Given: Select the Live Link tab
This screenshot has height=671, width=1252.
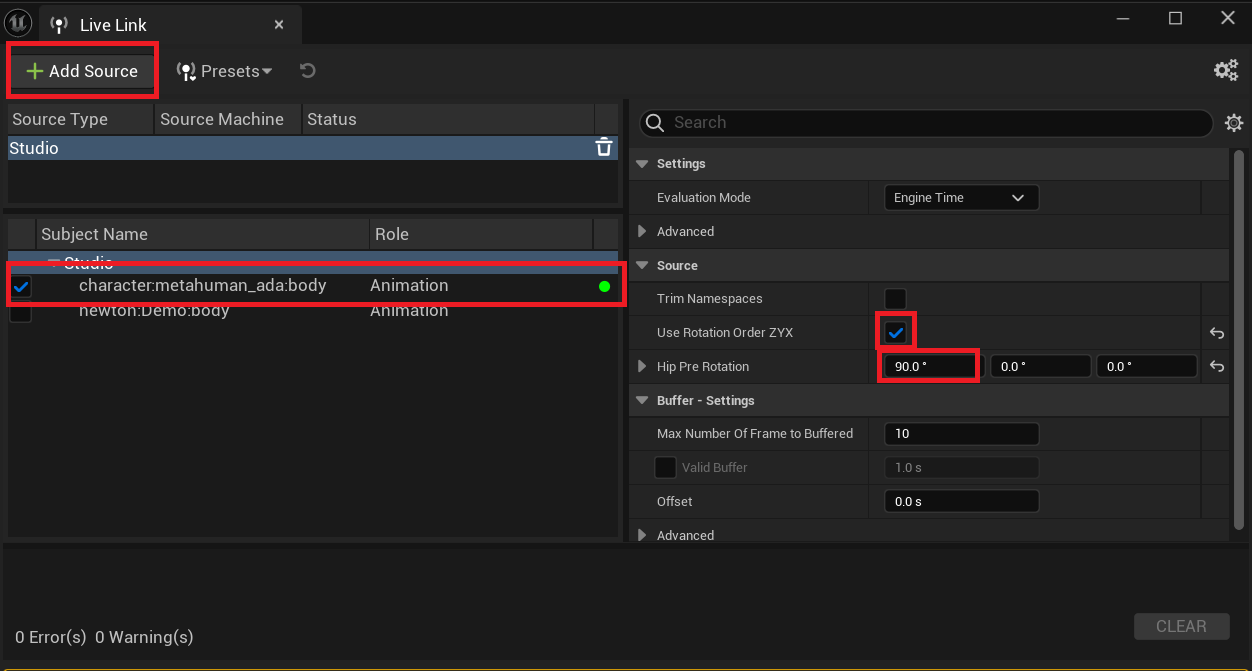Looking at the screenshot, I should 168,25.
